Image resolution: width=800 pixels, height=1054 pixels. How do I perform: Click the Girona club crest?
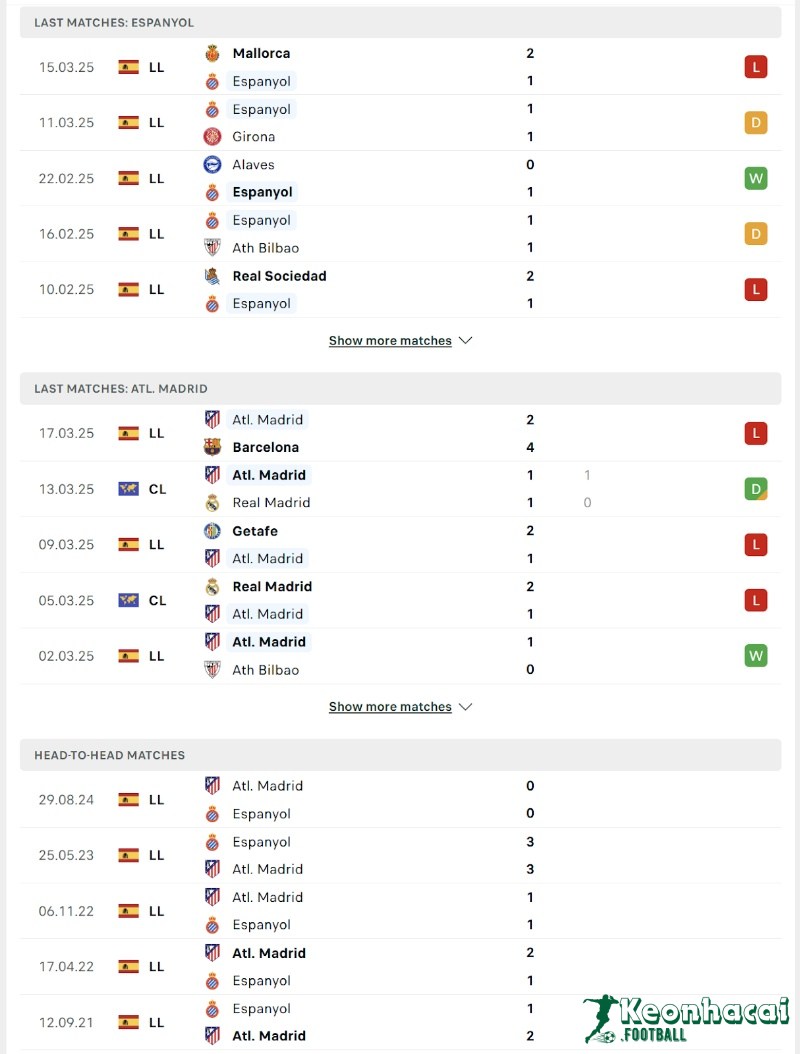point(213,136)
